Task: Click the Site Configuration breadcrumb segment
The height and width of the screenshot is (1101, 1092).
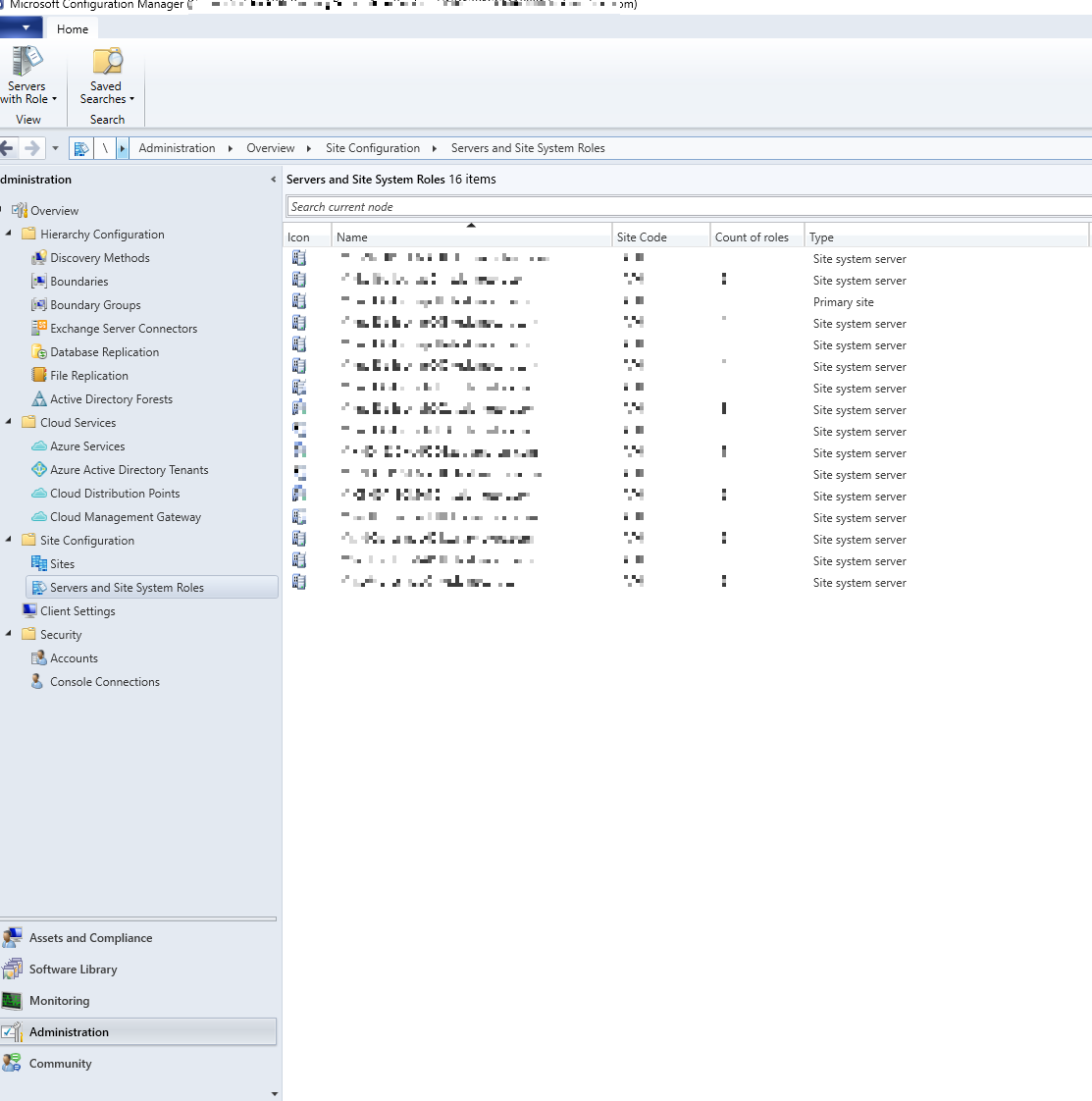Action: [373, 148]
